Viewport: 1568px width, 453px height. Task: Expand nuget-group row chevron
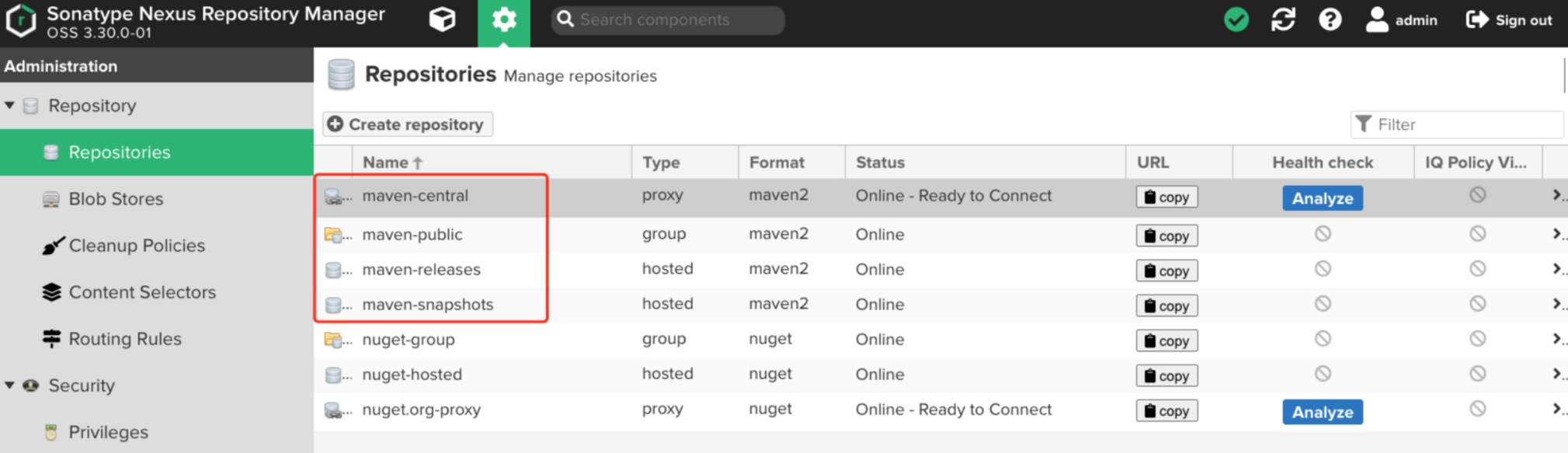coord(1556,338)
